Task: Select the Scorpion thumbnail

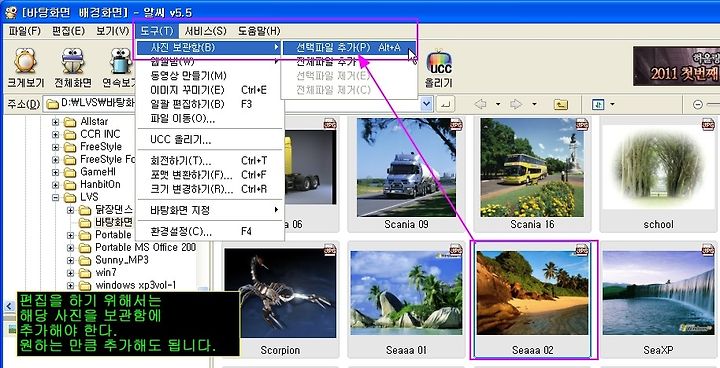Action: (x=280, y=300)
